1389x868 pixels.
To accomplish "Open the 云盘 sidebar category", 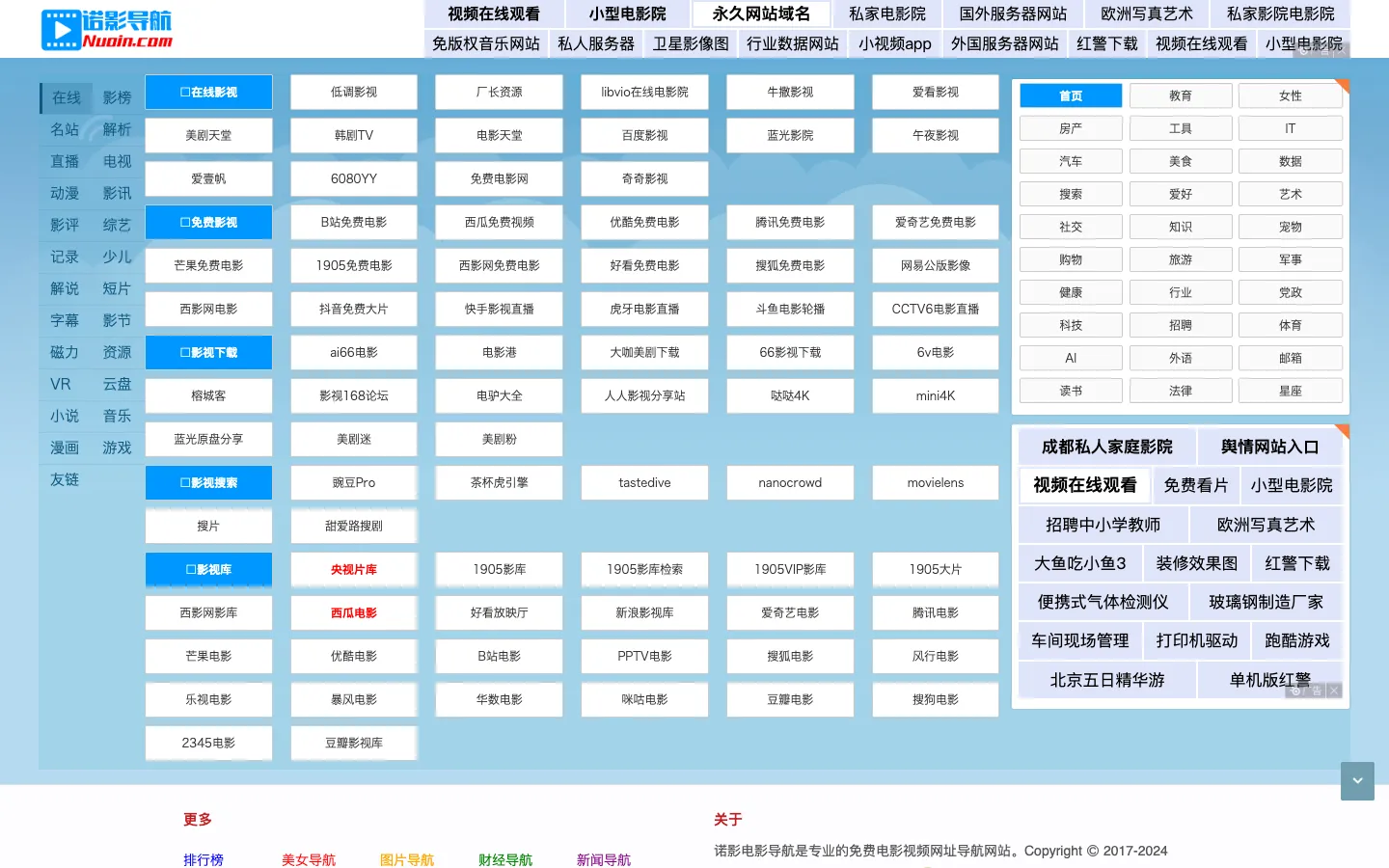I will coord(118,384).
